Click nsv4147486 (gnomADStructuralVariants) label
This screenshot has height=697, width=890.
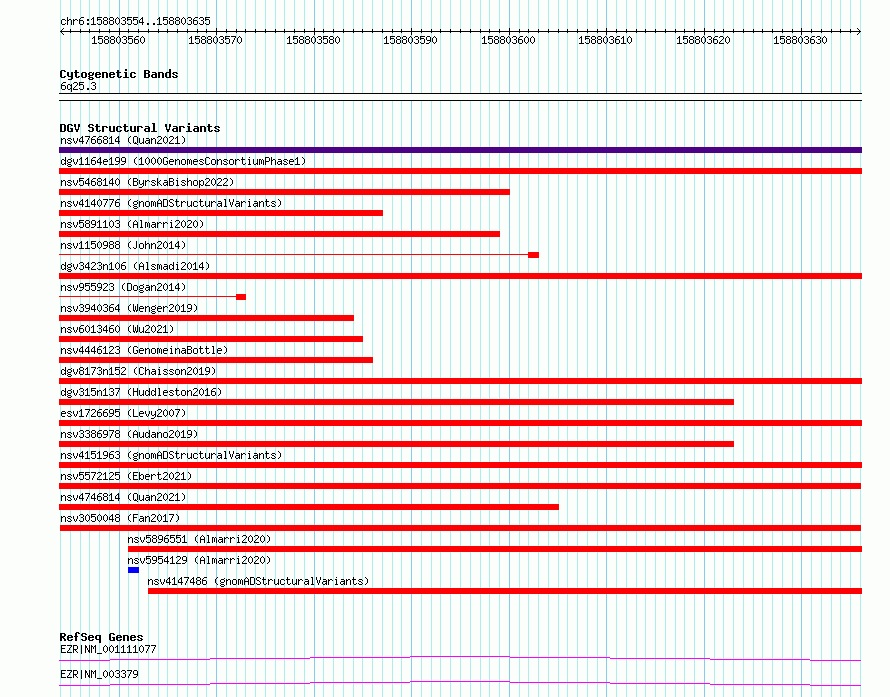tap(258, 581)
